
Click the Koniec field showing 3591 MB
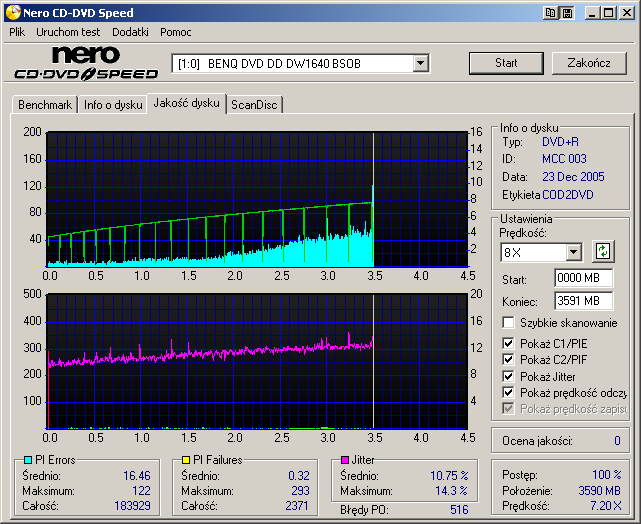point(584,301)
